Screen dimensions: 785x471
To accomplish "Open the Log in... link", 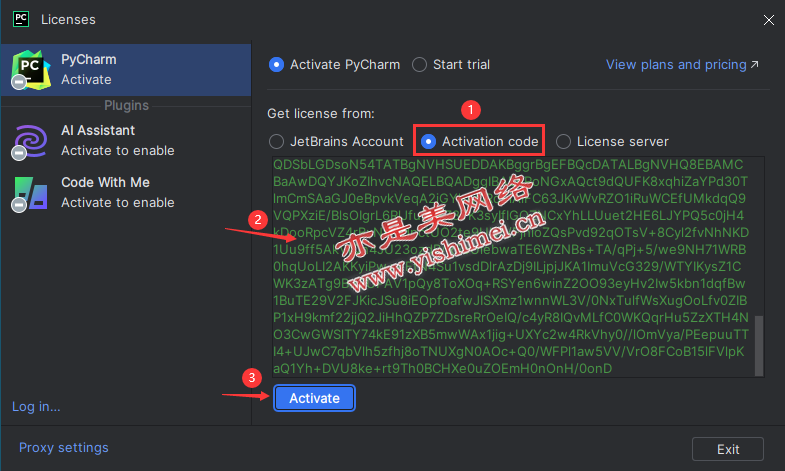I will (36, 406).
